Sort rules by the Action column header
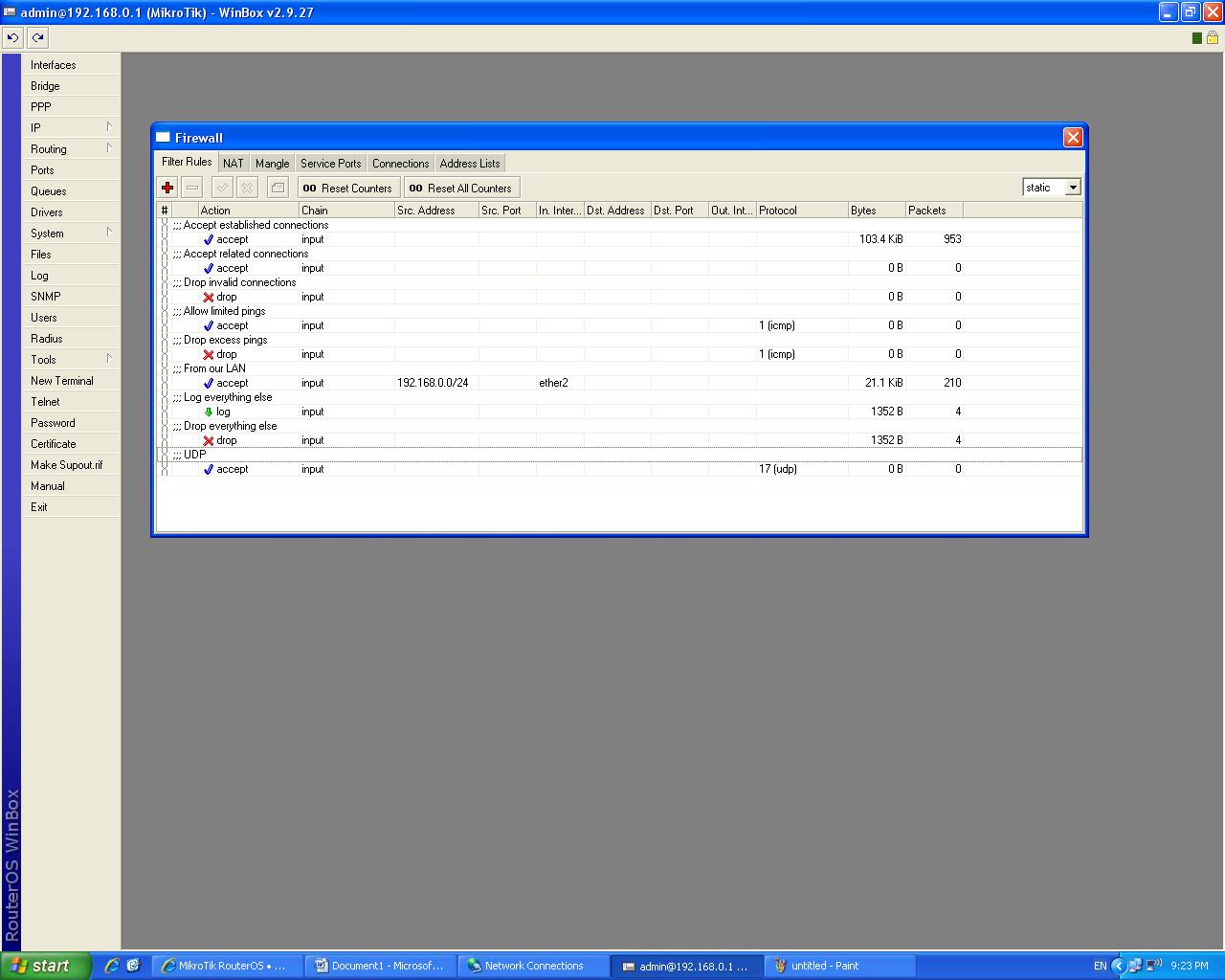The width and height of the screenshot is (1225, 980). point(249,211)
